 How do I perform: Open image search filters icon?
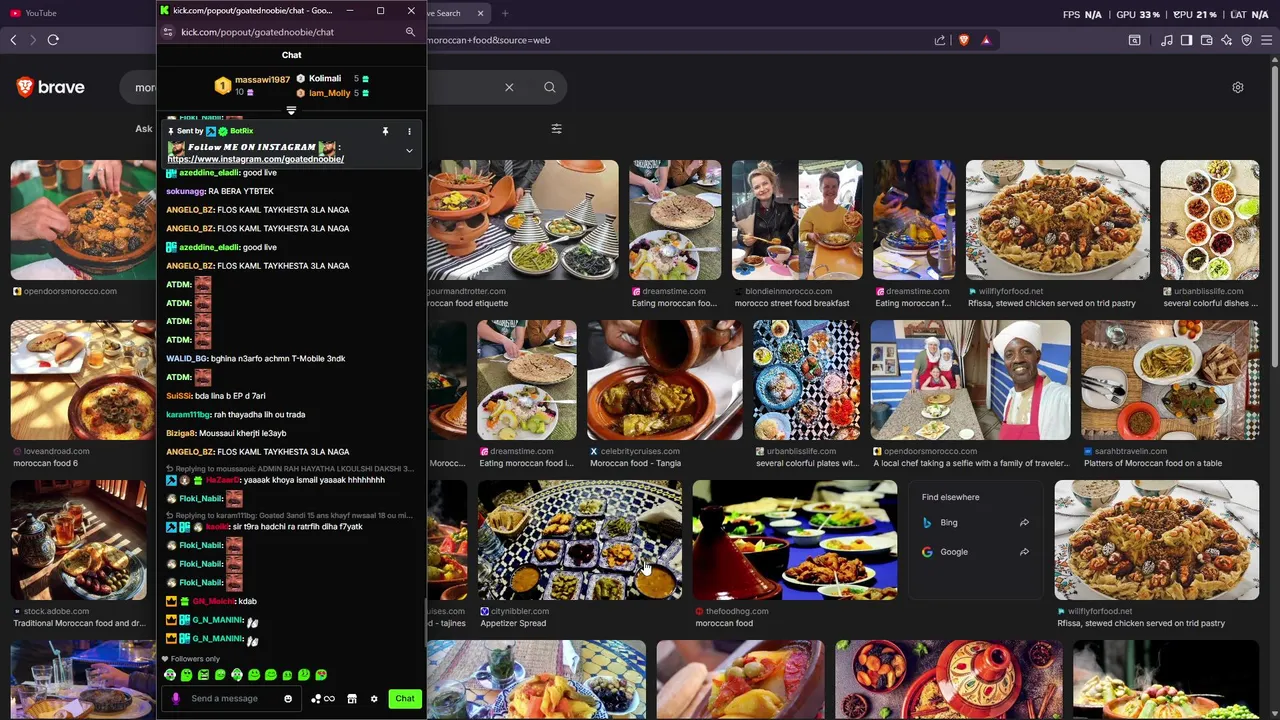click(557, 128)
